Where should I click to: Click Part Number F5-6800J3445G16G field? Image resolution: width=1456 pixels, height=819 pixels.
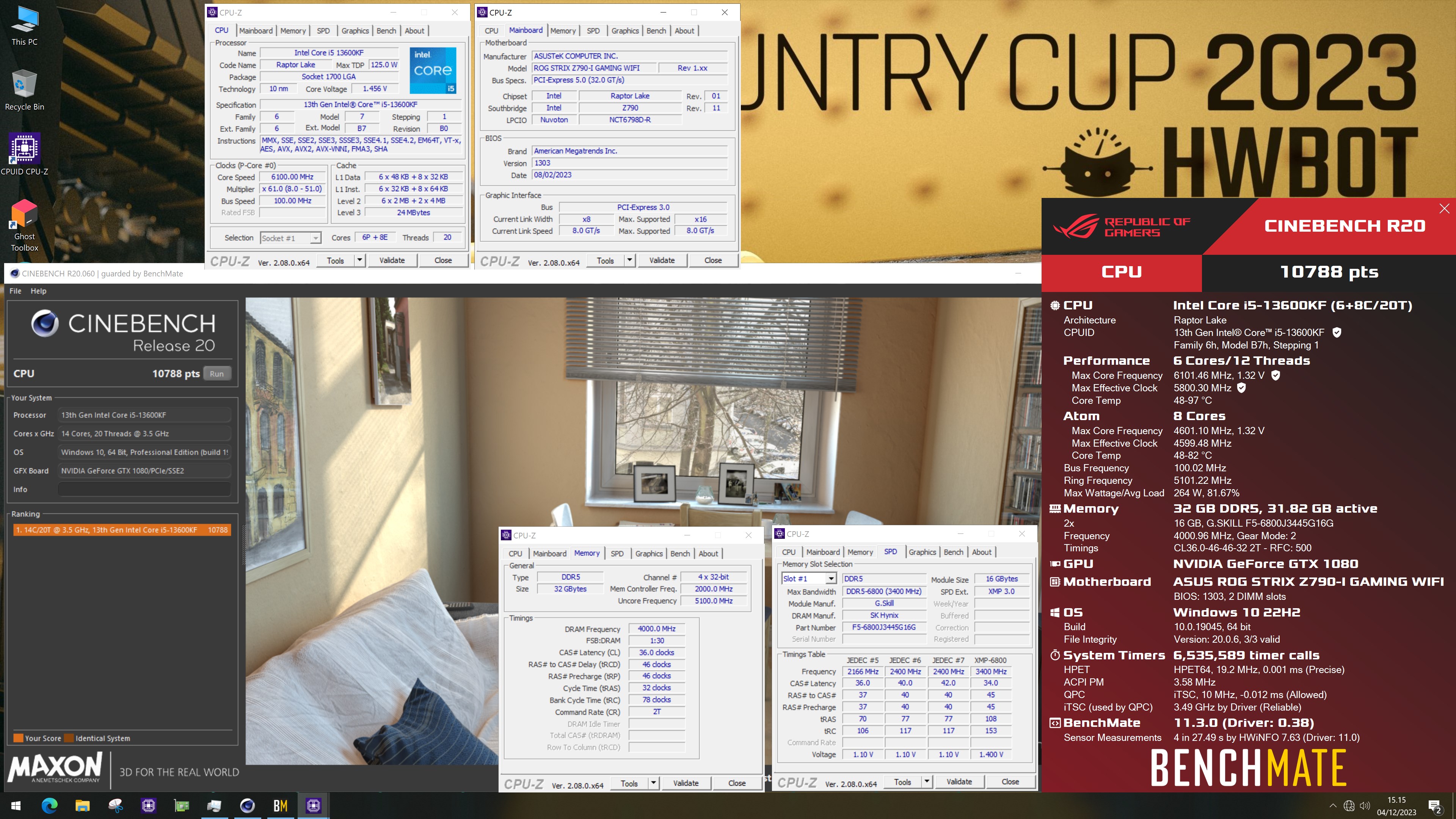[884, 628]
